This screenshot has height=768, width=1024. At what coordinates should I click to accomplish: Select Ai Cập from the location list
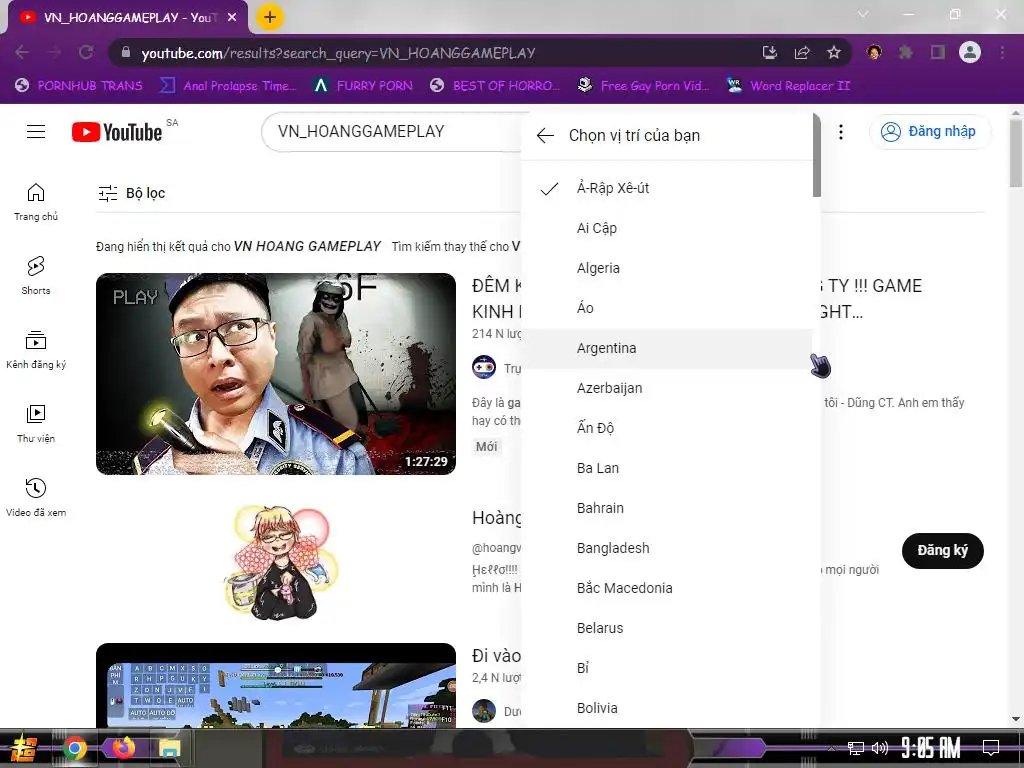pyautogui.click(x=667, y=228)
